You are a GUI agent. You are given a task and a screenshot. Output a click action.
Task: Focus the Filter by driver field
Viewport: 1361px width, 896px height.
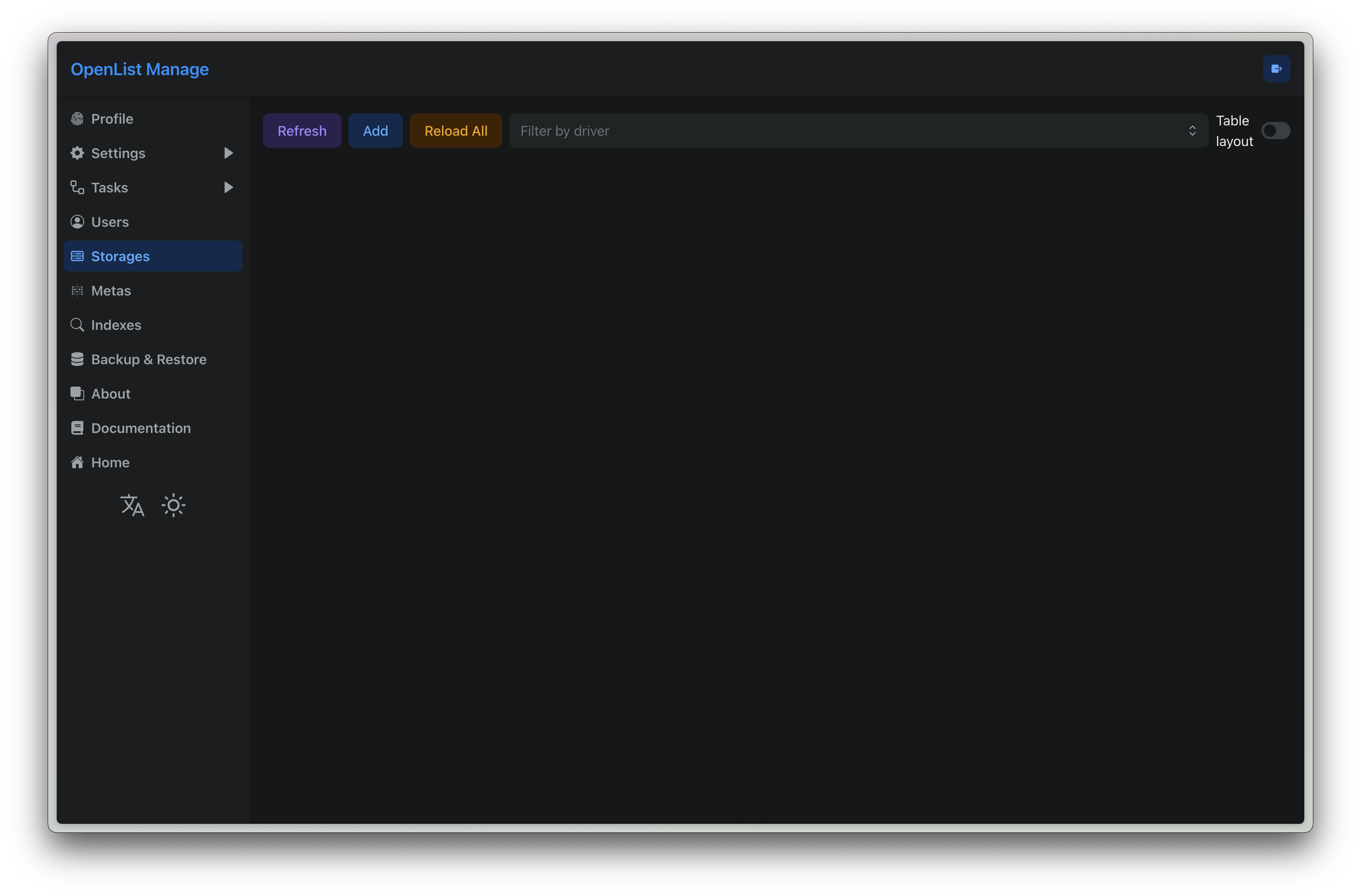coord(858,131)
